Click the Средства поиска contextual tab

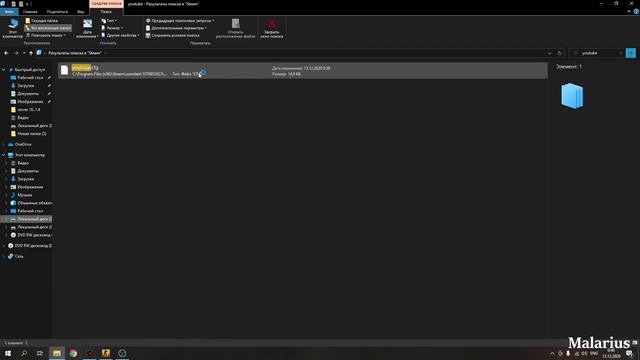click(106, 4)
